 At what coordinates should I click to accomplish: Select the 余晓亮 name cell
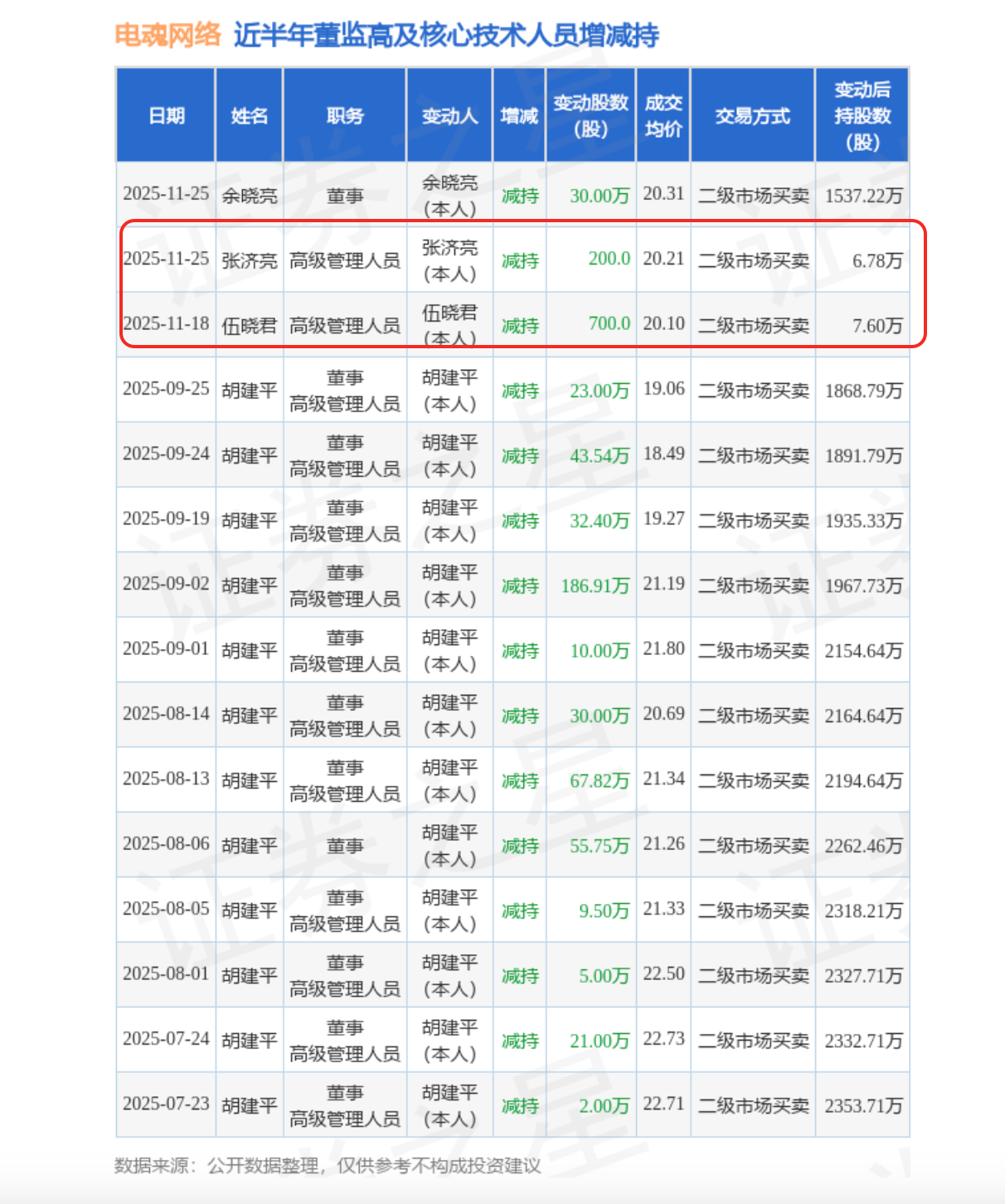(x=249, y=196)
